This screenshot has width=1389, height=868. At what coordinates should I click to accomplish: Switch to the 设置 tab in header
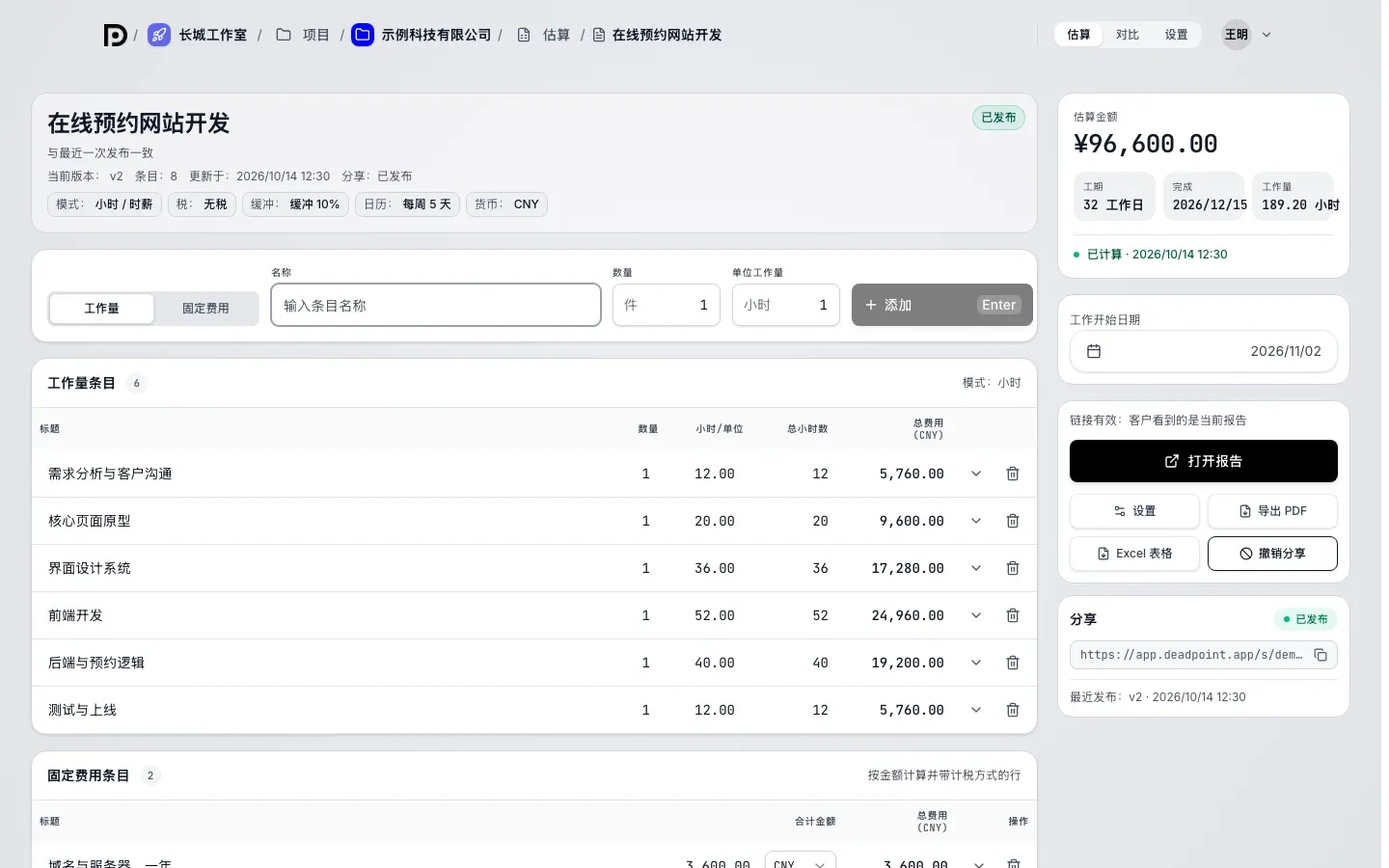[1176, 35]
